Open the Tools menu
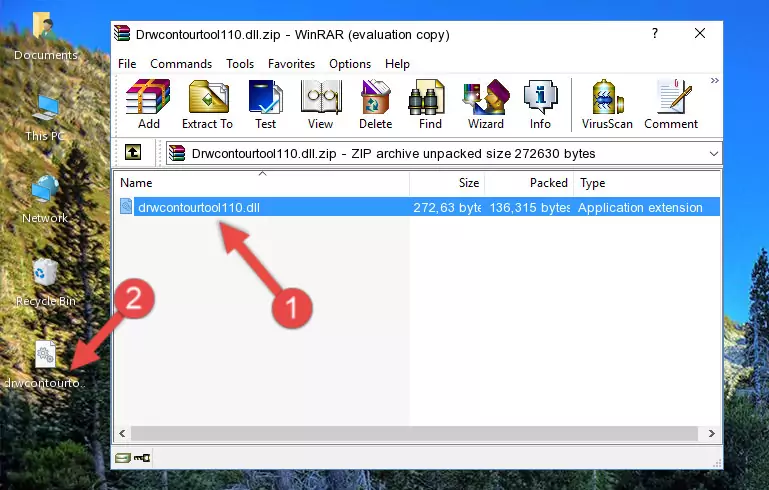 [240, 64]
